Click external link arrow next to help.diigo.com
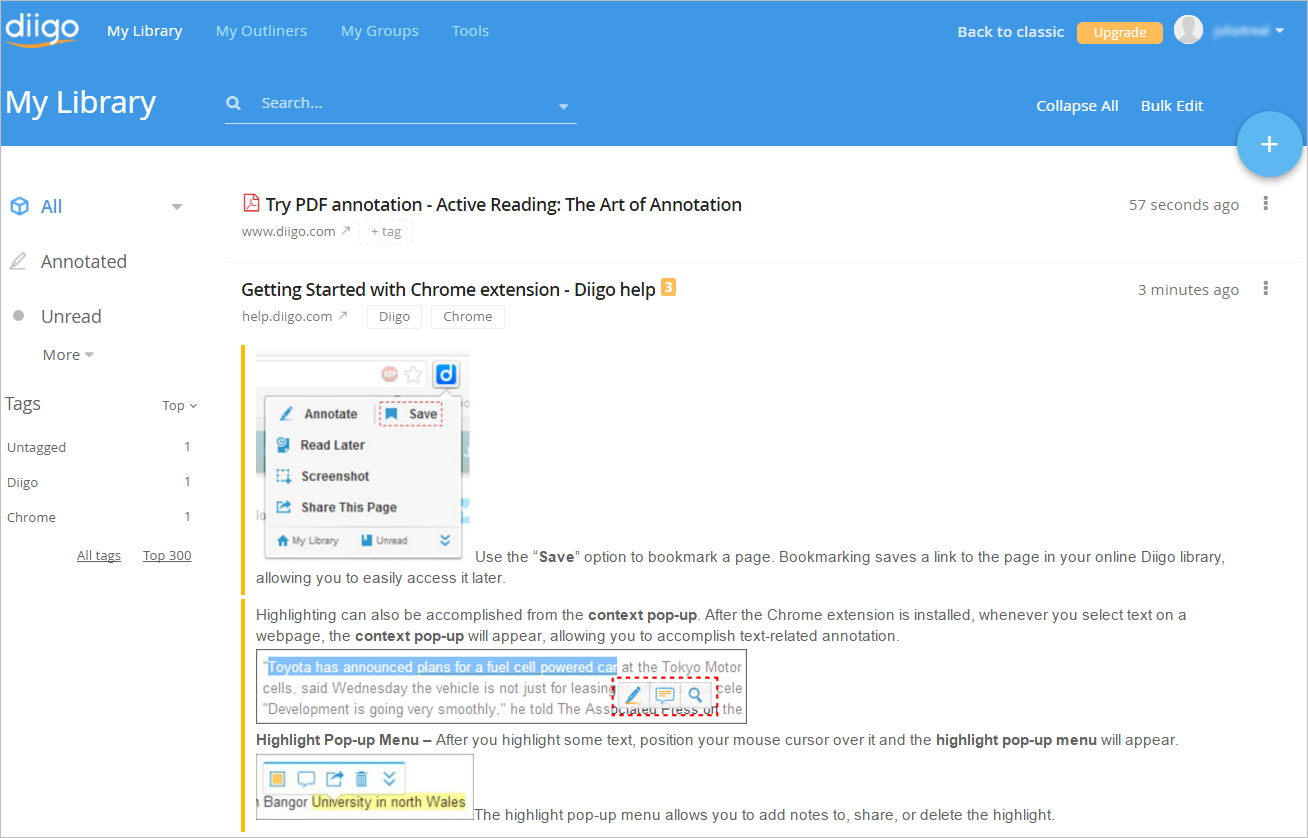The image size is (1308, 838). (x=342, y=316)
